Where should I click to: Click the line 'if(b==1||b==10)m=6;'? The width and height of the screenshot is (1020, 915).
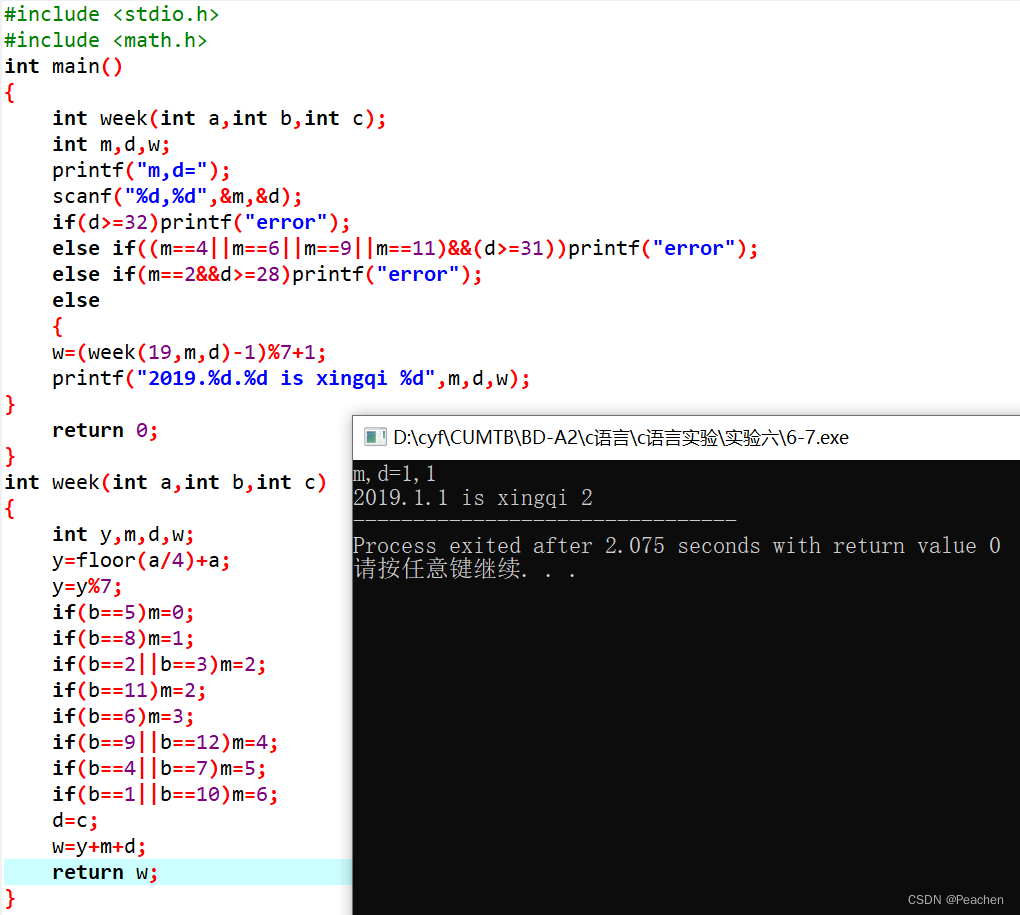pyautogui.click(x=165, y=794)
